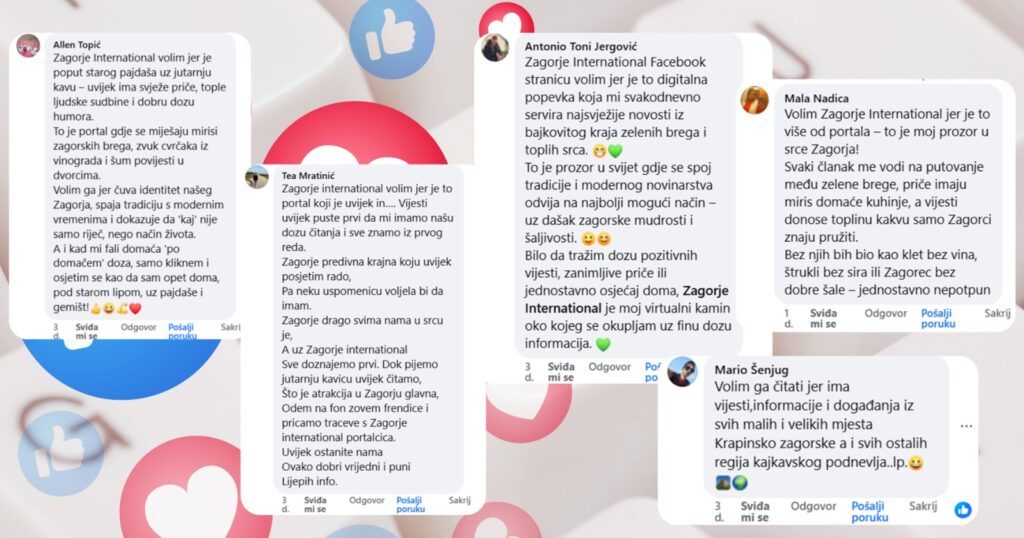Click the bold Zagorje International mention in Antonio's comment

click(627, 299)
